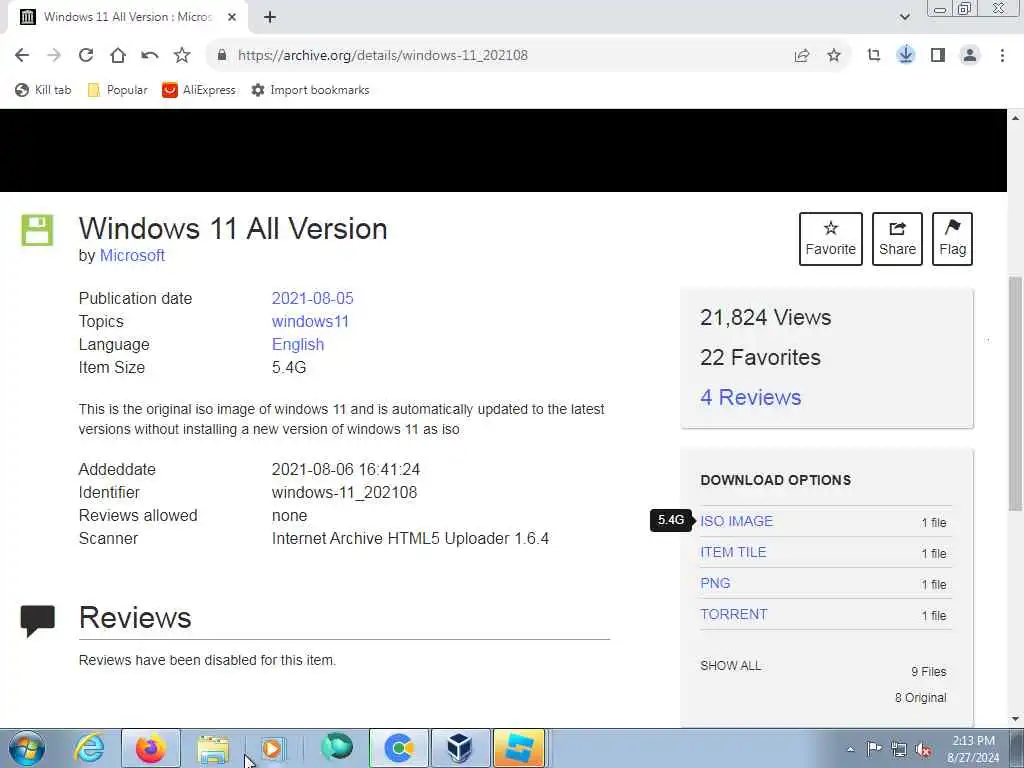
Task: Click the green floppy disk software icon
Action: 37,230
